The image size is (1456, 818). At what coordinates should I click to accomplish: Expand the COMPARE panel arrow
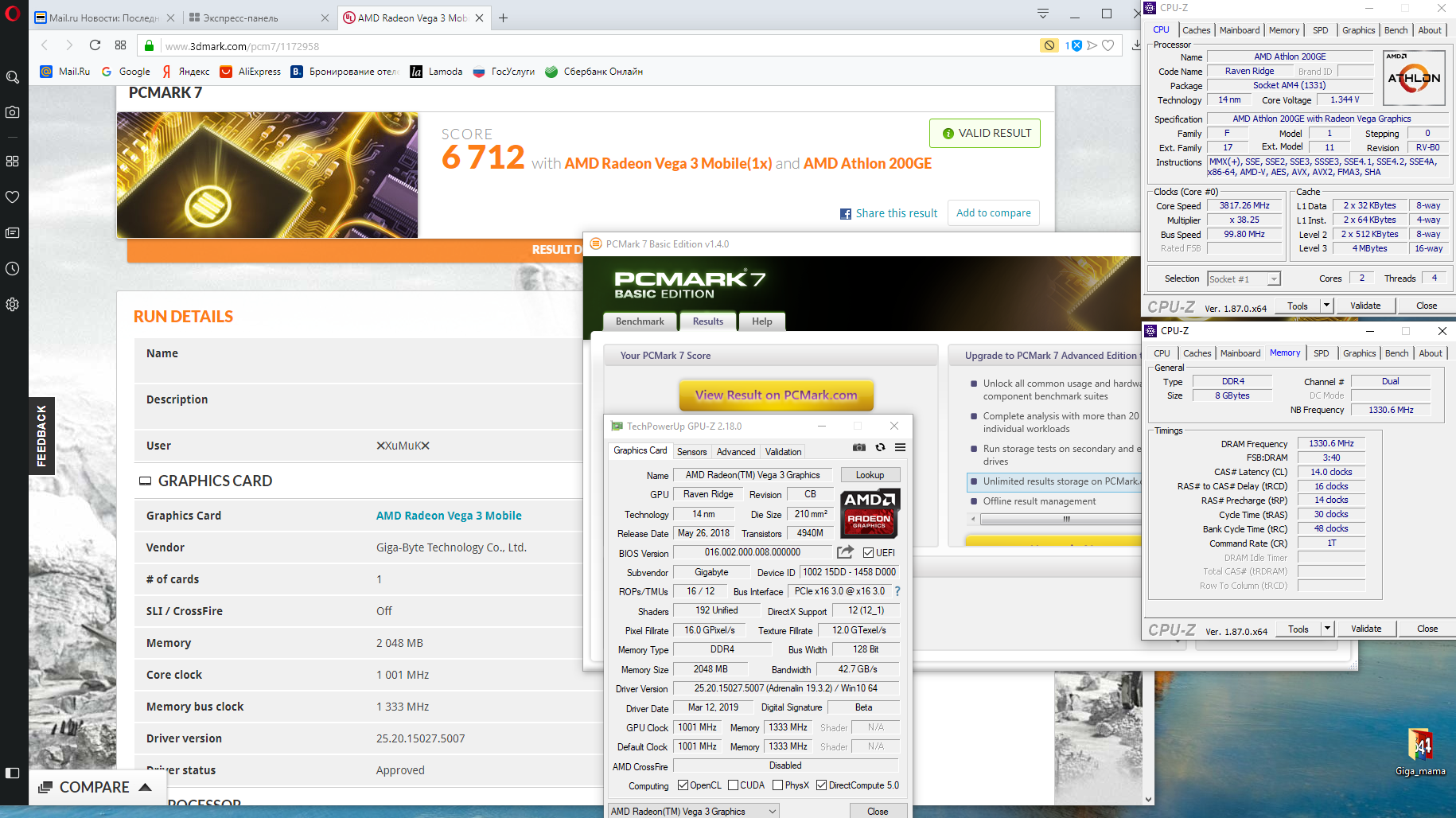(x=145, y=787)
